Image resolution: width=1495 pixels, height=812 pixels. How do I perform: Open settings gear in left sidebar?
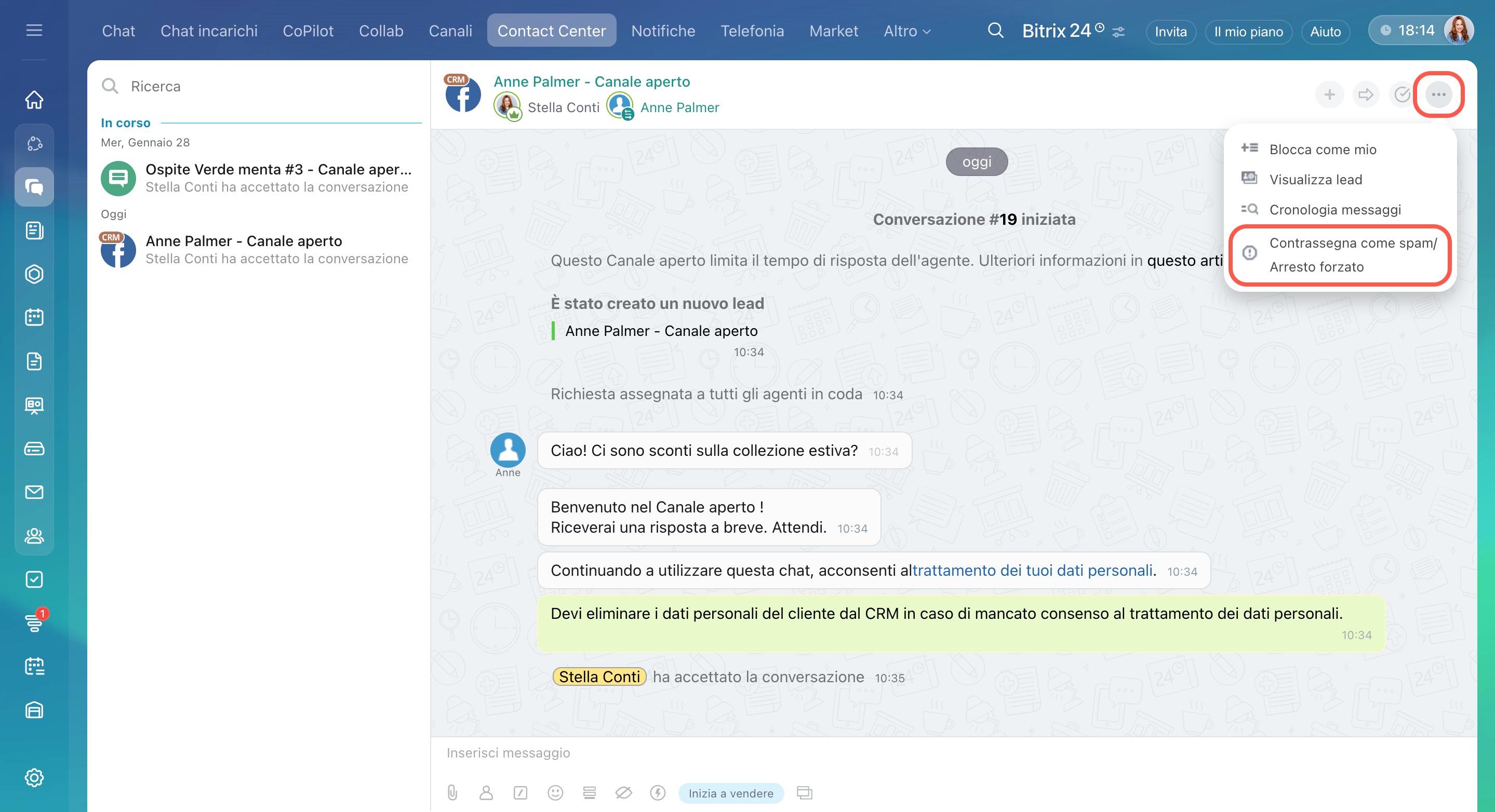pyautogui.click(x=34, y=777)
